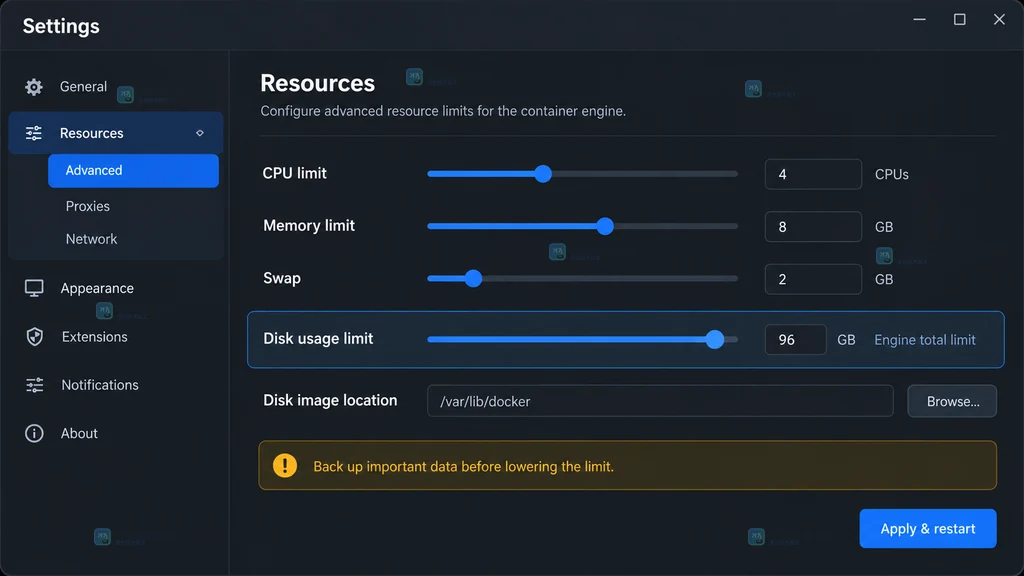1024x576 pixels.
Task: Click the Disk usage limit 96 field
Action: 795,340
